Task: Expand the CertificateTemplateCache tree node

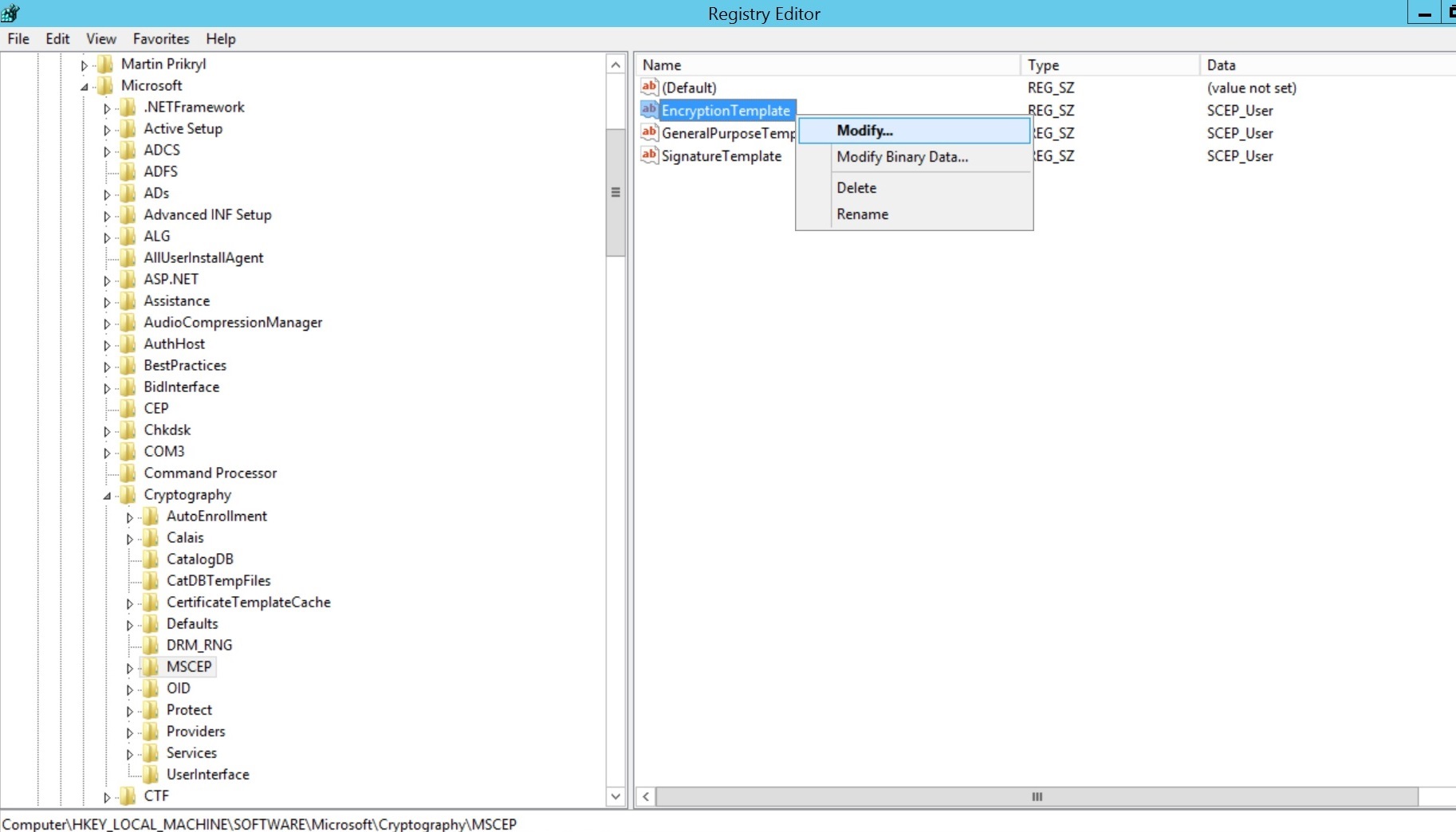Action: [x=131, y=603]
